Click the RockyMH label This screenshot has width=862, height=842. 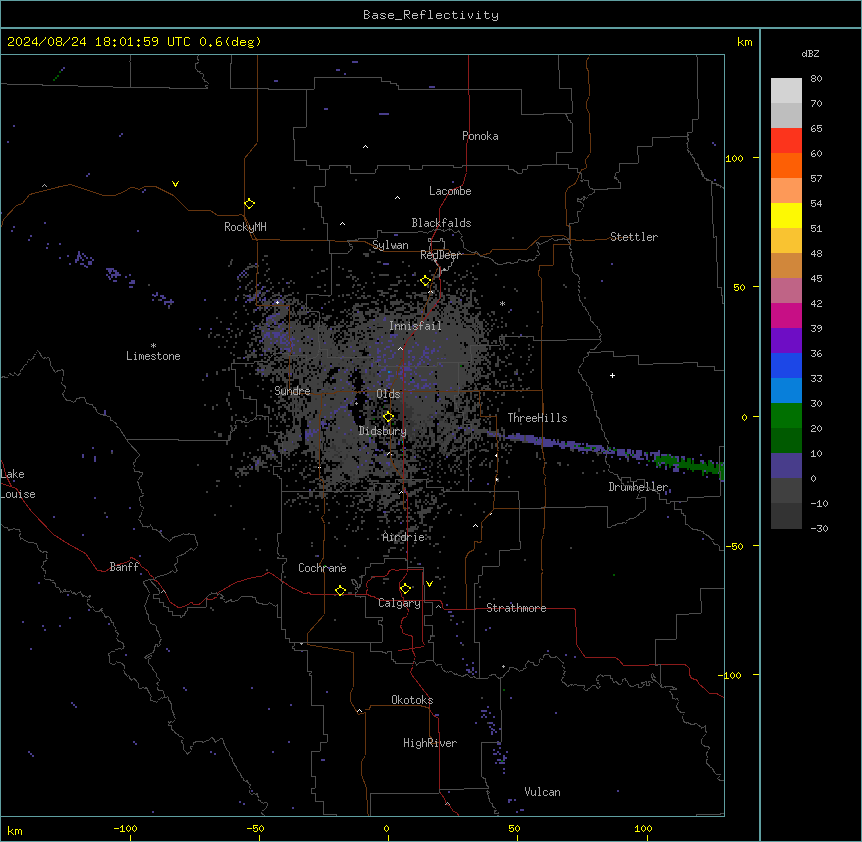245,227
